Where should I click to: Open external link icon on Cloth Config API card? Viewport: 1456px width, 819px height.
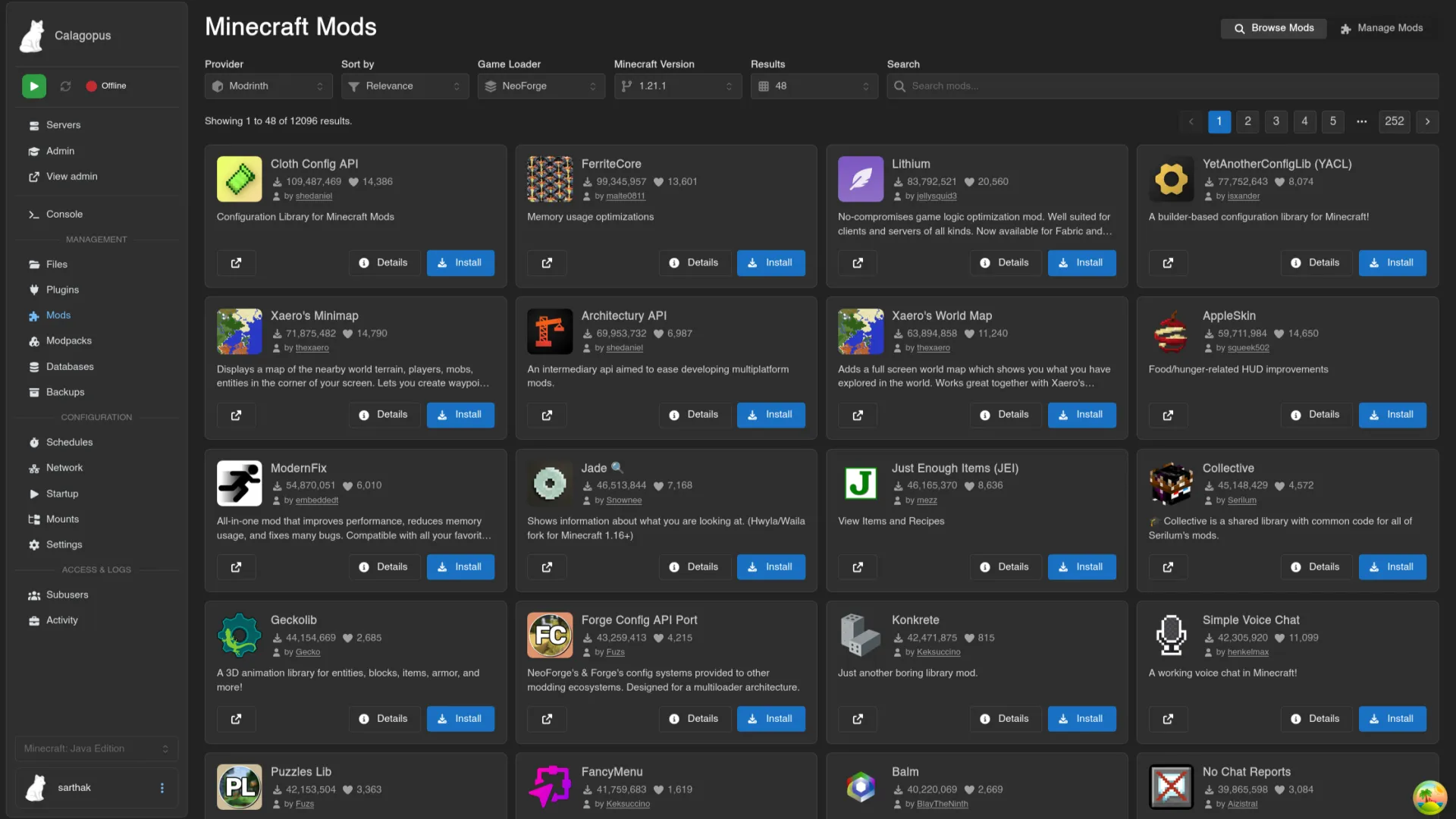(x=236, y=263)
